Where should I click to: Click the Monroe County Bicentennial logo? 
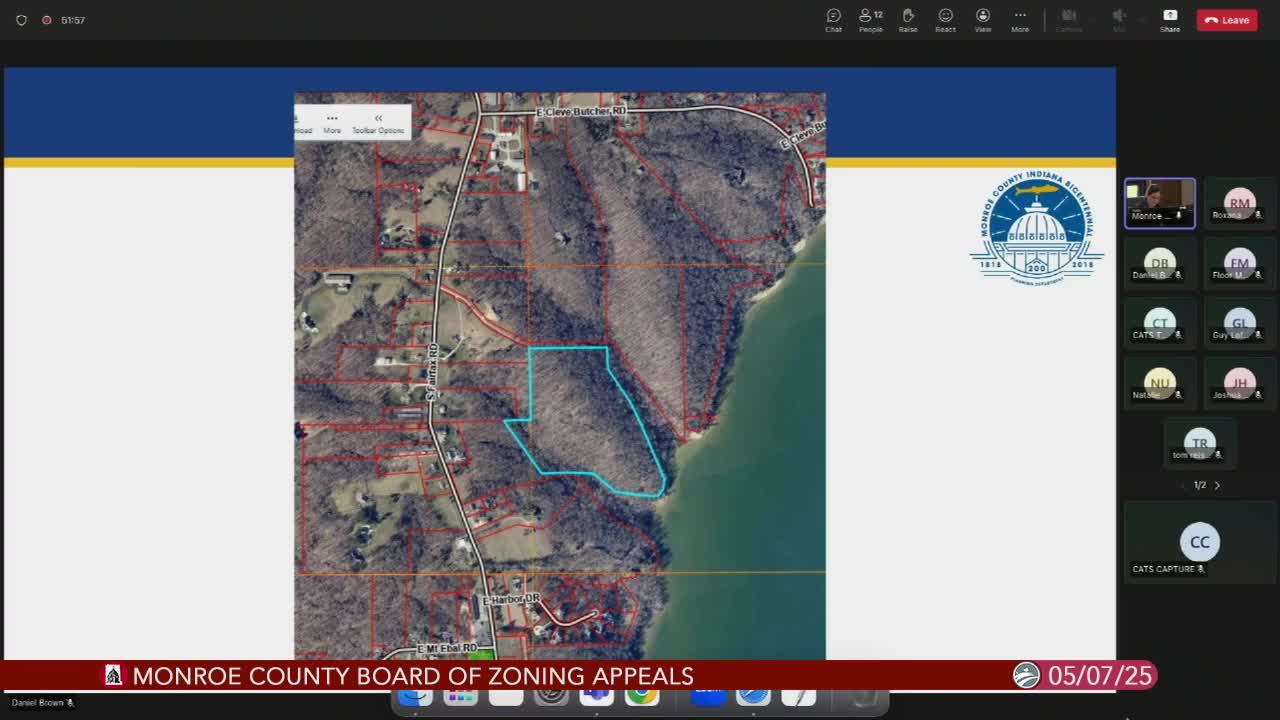[1037, 227]
